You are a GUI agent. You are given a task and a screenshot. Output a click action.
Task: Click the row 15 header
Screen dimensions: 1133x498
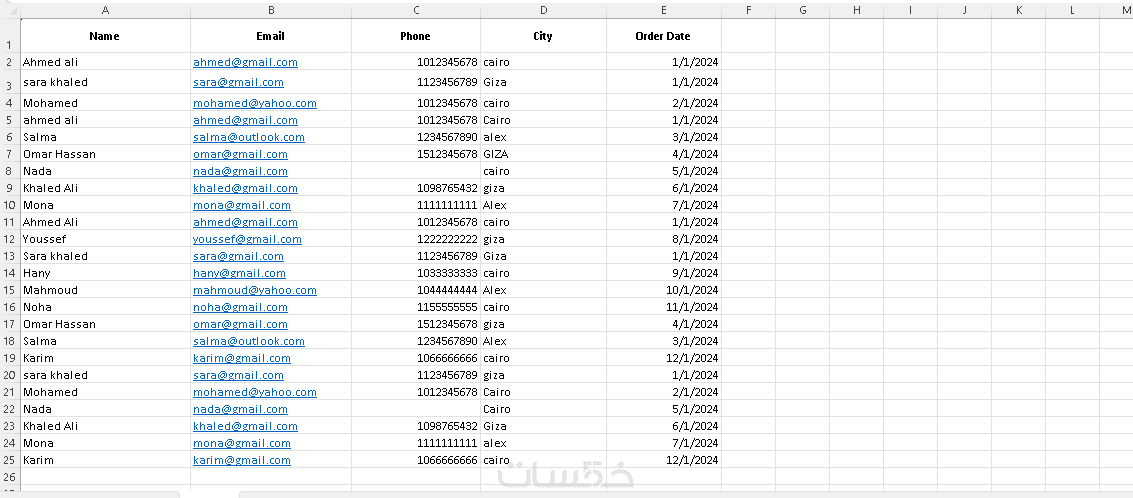[9, 290]
